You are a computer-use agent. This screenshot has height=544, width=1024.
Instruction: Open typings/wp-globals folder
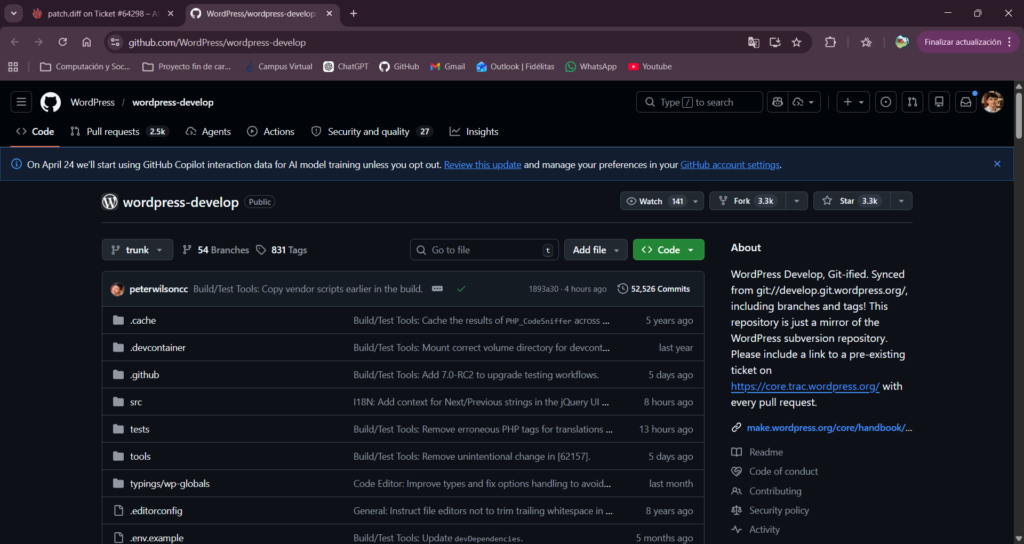(170, 483)
